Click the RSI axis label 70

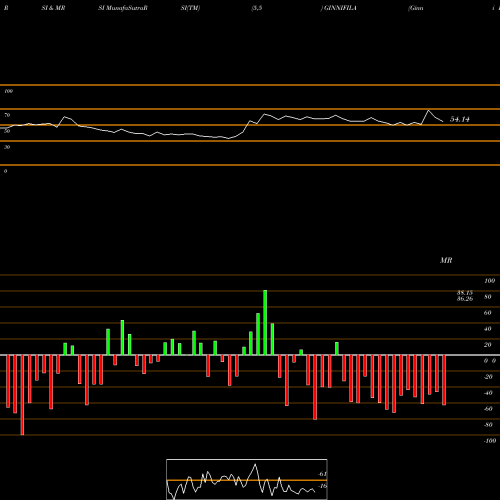point(7,115)
